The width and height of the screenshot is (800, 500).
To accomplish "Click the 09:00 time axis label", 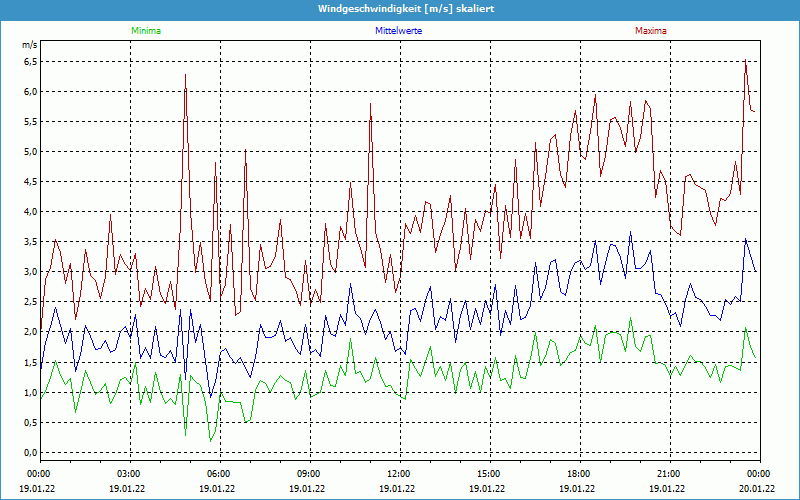I will 310,474.
